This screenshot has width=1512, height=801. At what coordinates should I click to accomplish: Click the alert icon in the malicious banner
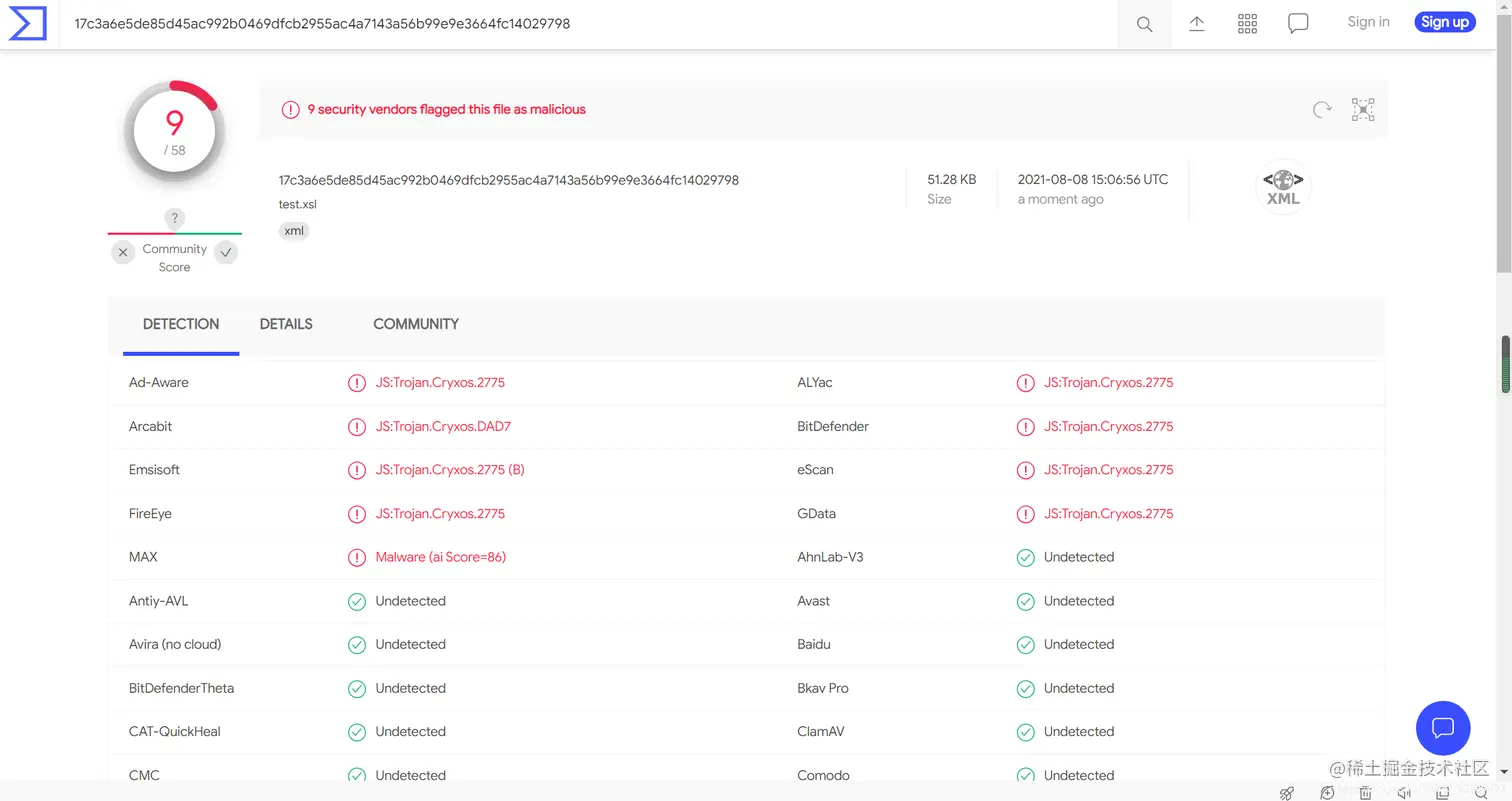(290, 110)
